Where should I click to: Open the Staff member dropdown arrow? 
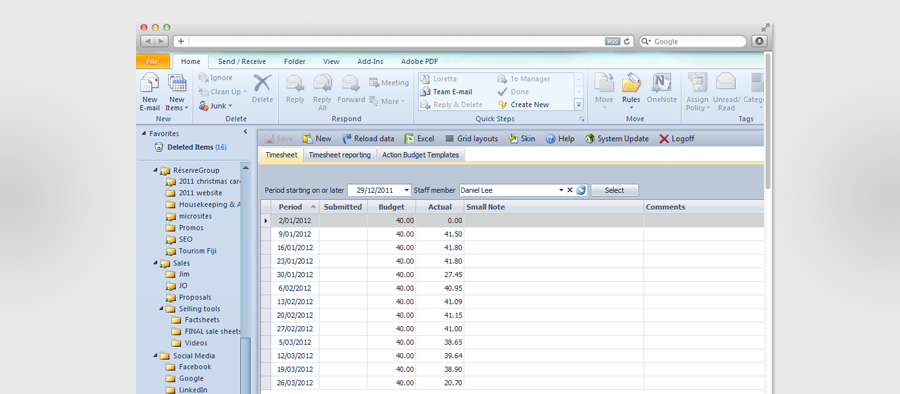(561, 190)
